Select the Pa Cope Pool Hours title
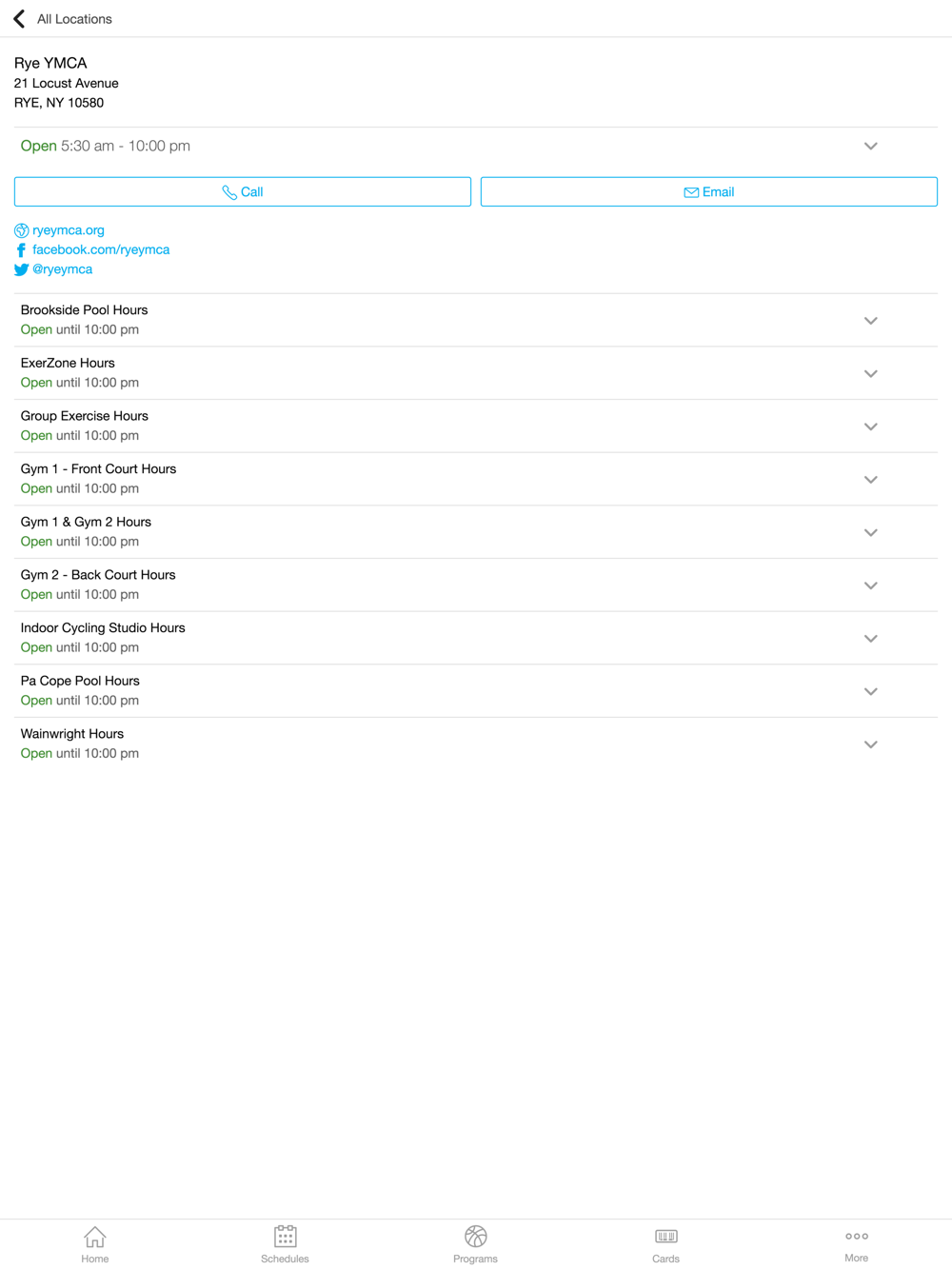 click(80, 681)
